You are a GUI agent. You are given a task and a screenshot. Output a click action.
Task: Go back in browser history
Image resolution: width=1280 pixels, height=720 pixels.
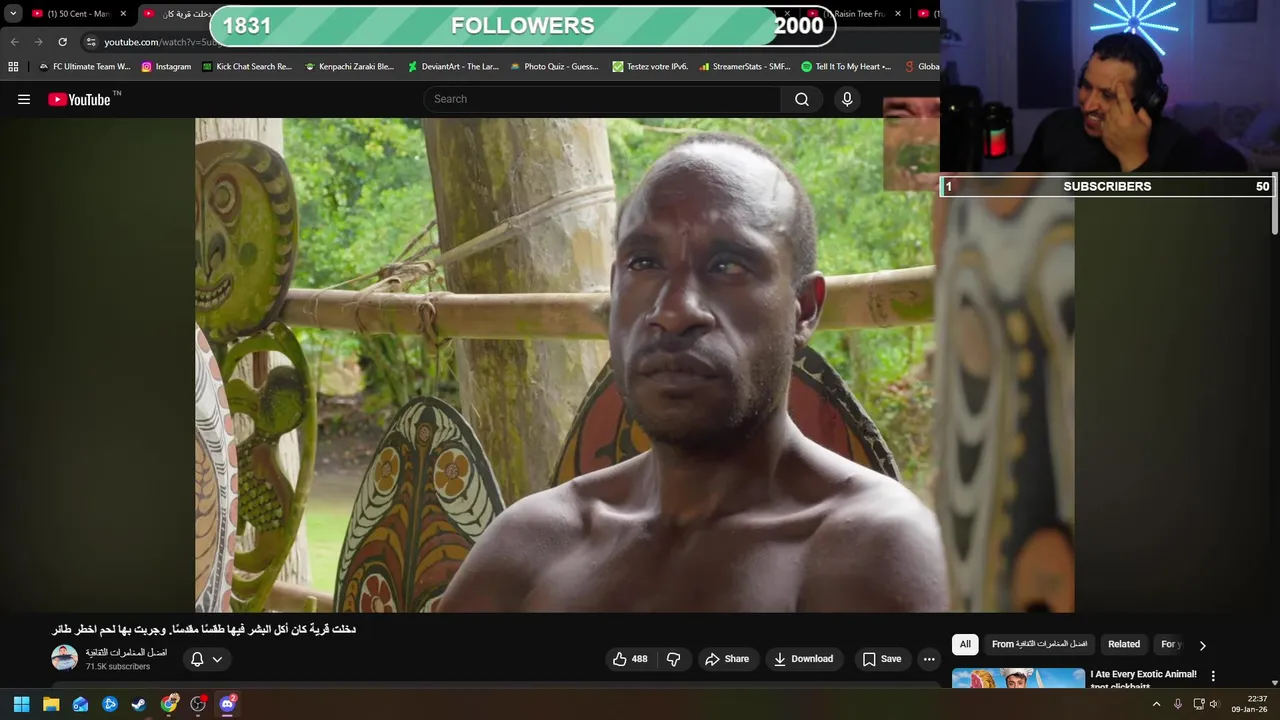click(x=14, y=42)
